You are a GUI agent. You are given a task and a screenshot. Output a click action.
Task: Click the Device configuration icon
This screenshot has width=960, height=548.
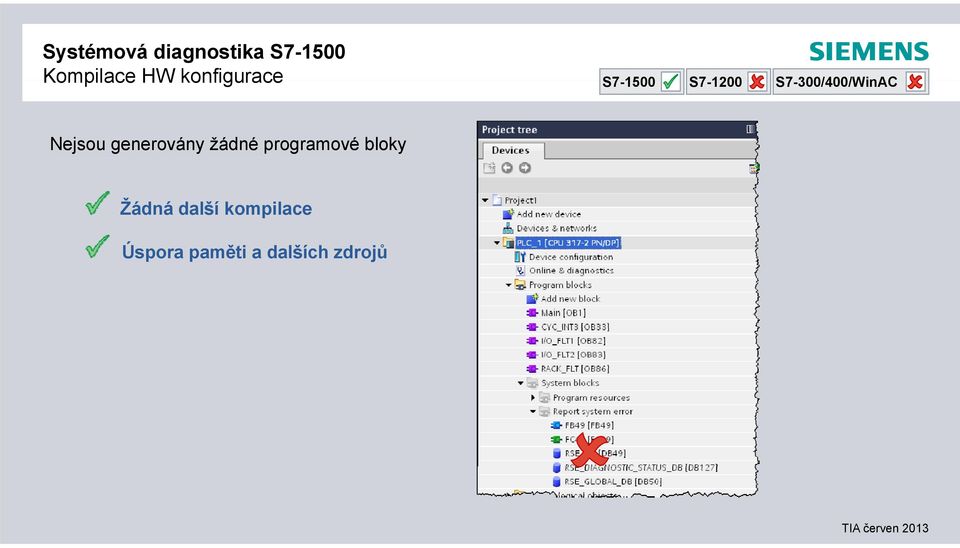click(x=520, y=257)
